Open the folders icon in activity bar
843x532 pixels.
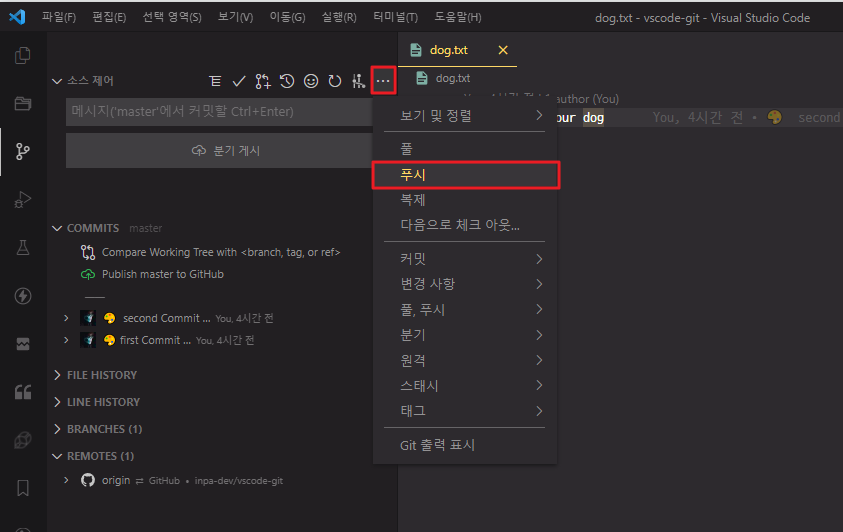click(x=23, y=103)
